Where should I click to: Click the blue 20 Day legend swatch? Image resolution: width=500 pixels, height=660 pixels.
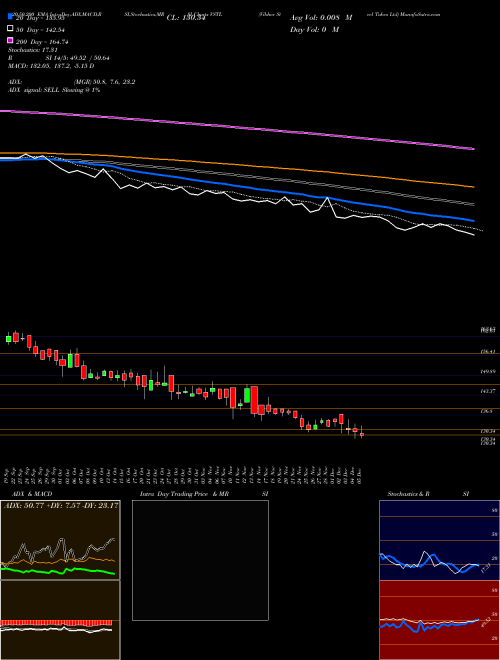(11, 17)
